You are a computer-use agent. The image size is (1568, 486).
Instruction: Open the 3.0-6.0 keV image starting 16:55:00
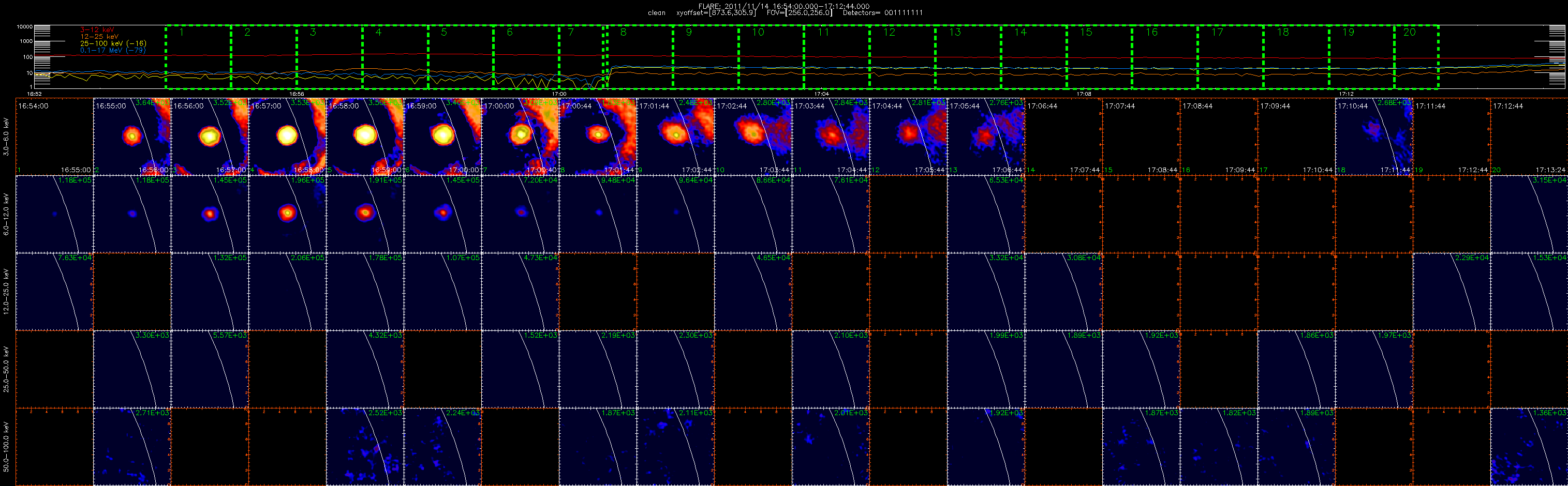tap(132, 136)
